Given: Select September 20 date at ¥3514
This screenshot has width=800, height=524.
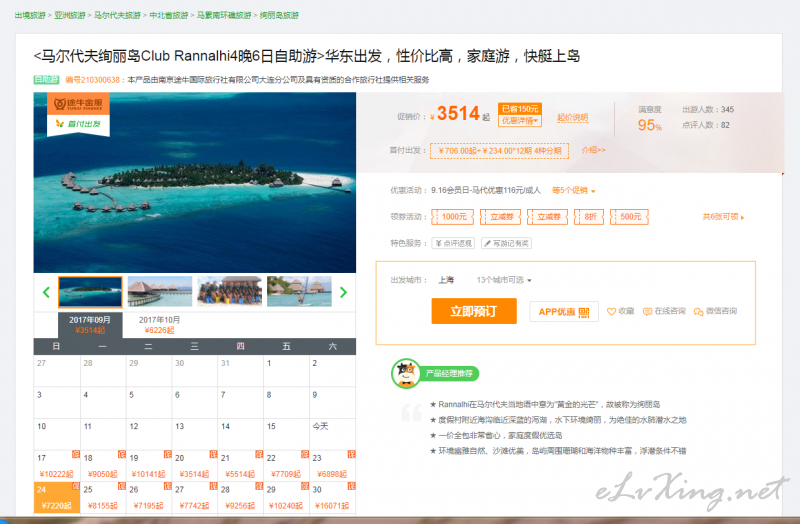Looking at the screenshot, I should click(x=195, y=465).
